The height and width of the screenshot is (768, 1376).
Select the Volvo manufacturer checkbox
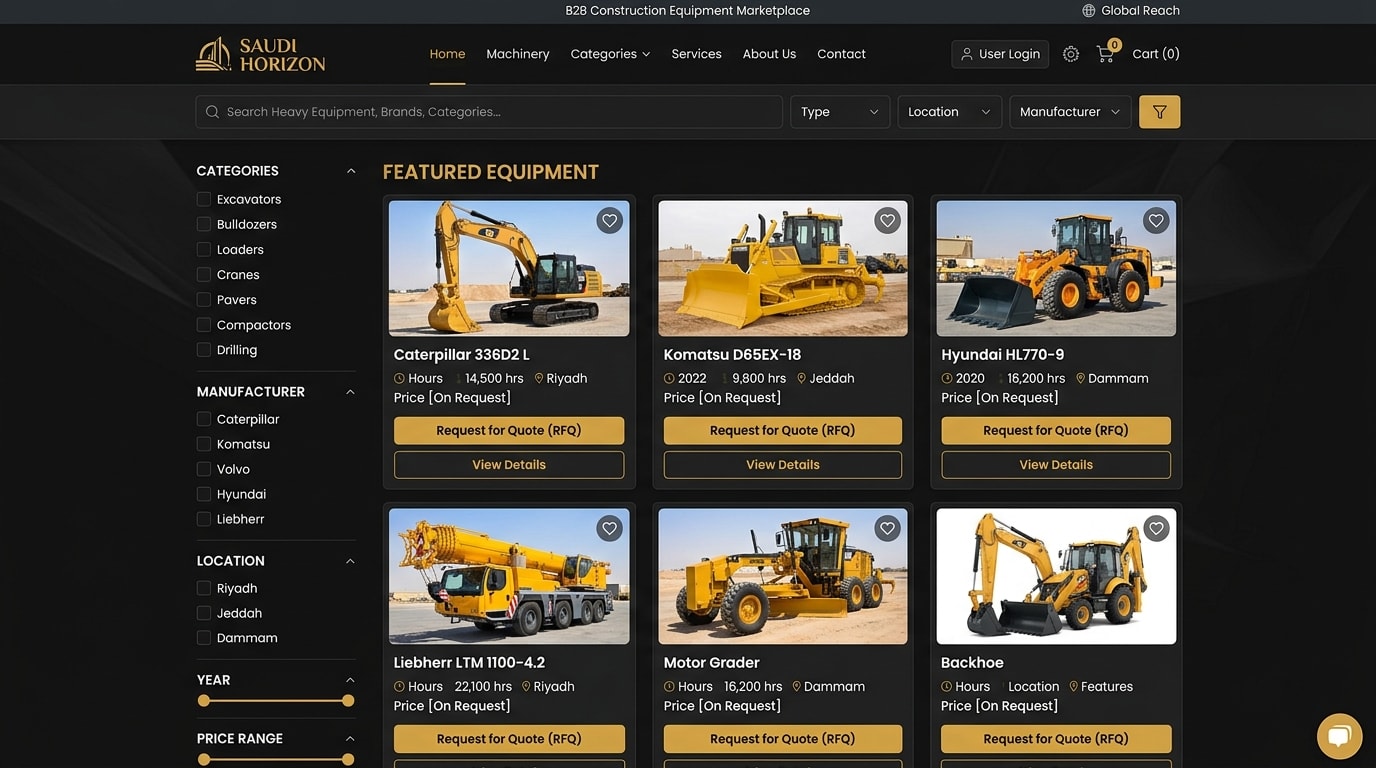204,469
